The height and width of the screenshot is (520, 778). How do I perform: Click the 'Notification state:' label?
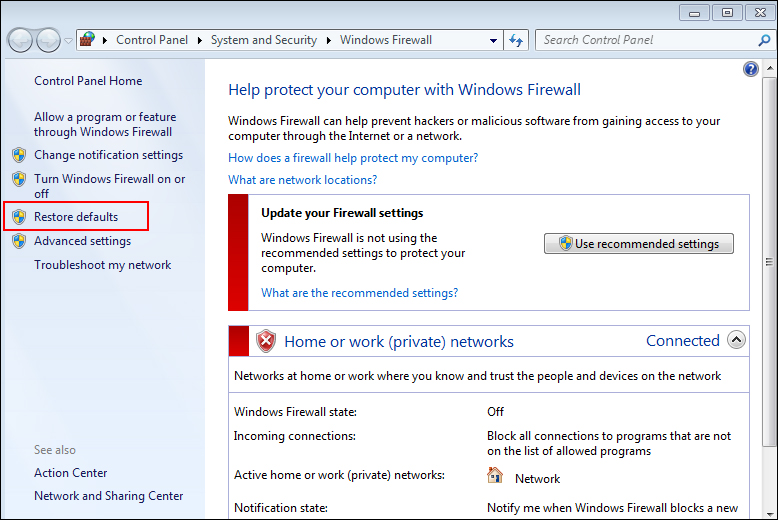tap(281, 508)
